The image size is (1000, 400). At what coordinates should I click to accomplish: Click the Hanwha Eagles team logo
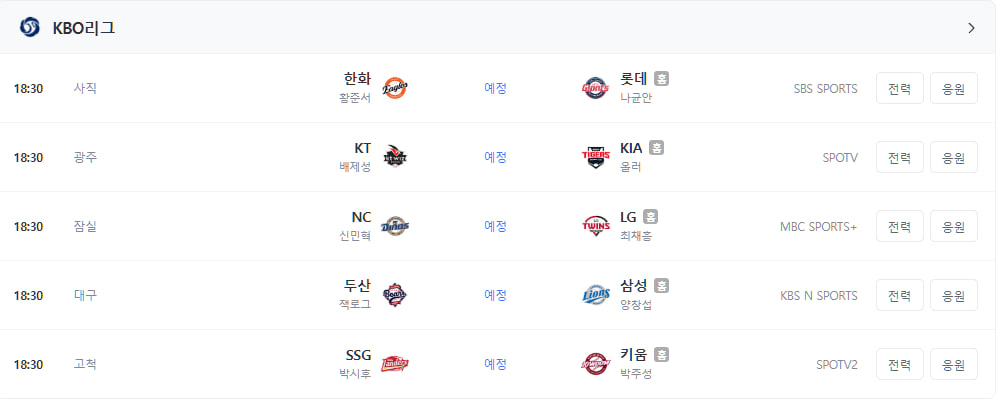pos(395,88)
